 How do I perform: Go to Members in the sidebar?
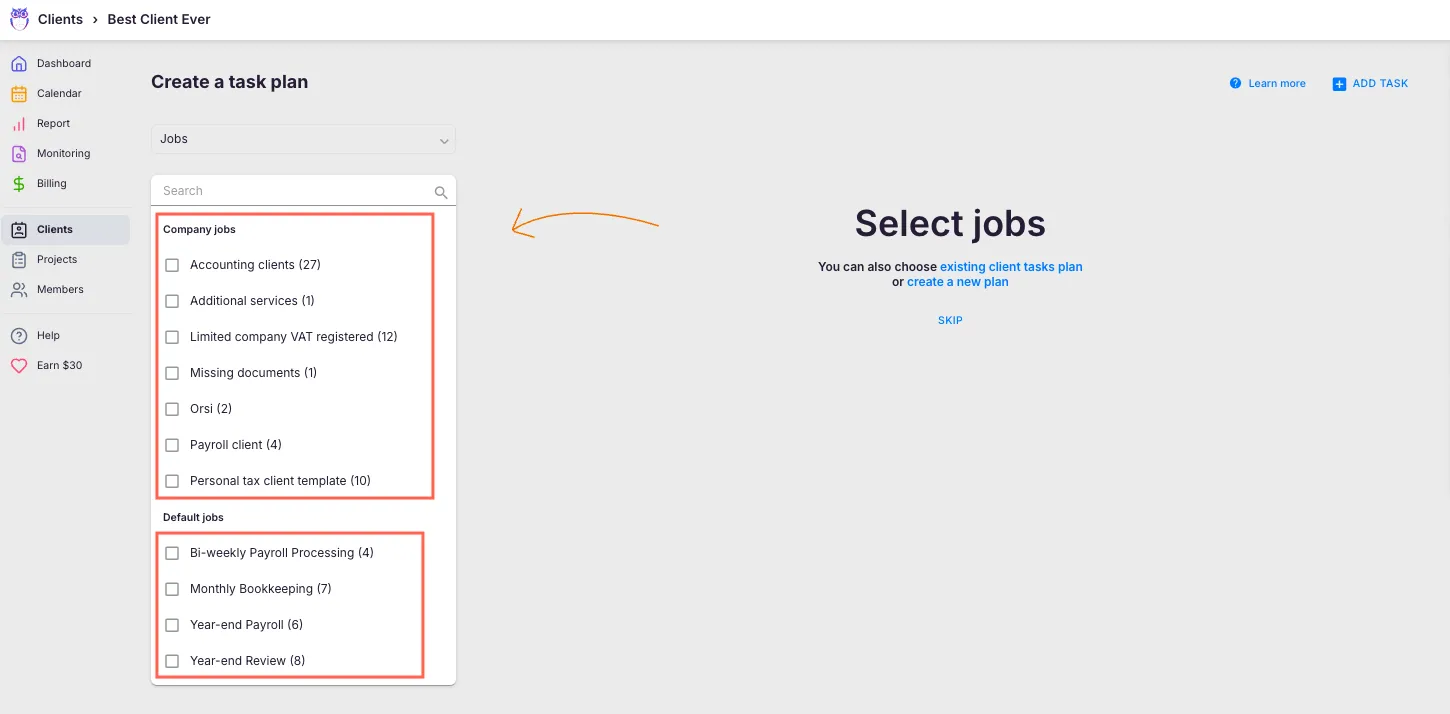click(x=60, y=290)
